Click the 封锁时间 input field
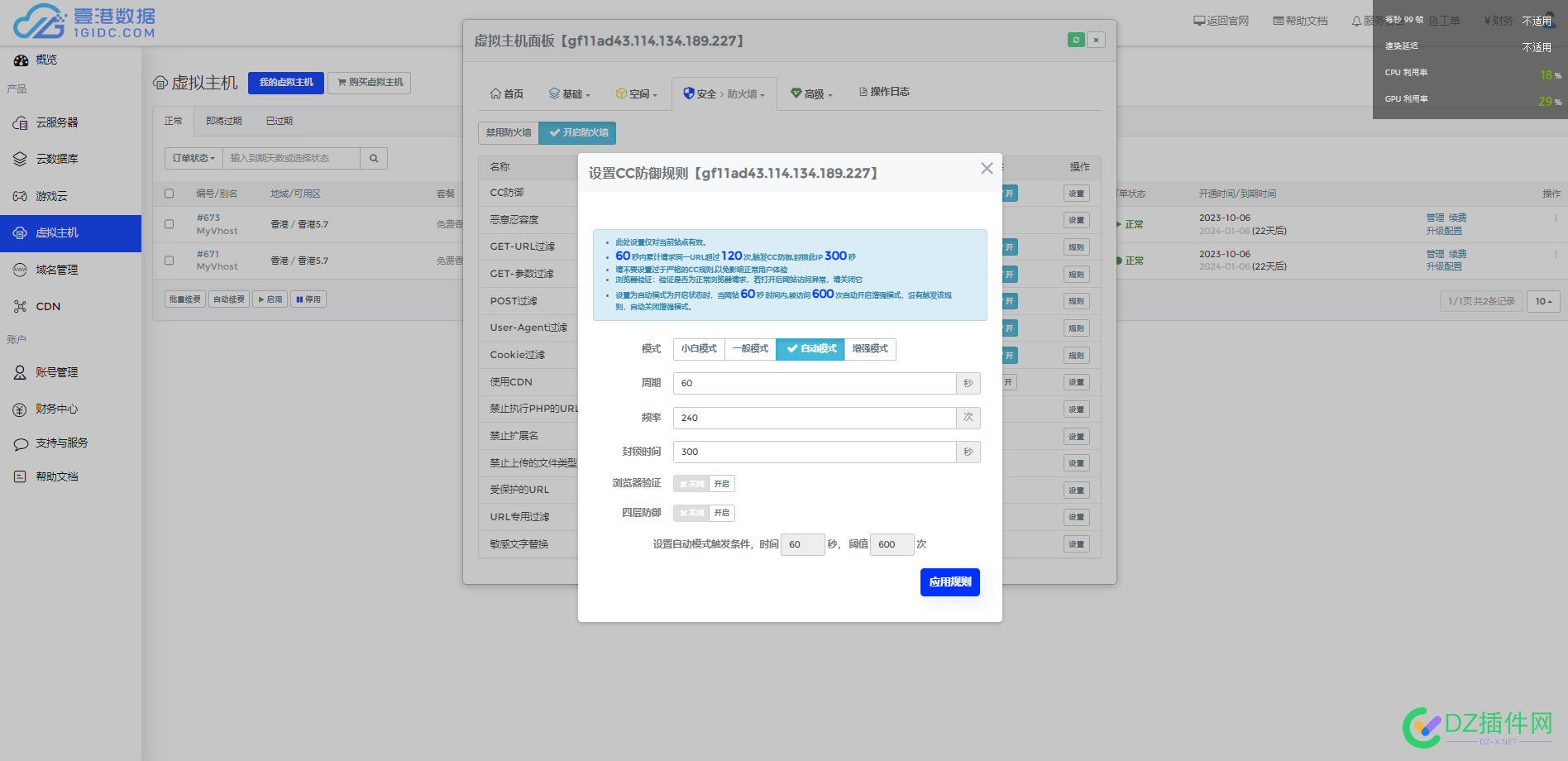The image size is (1568, 761). click(815, 452)
